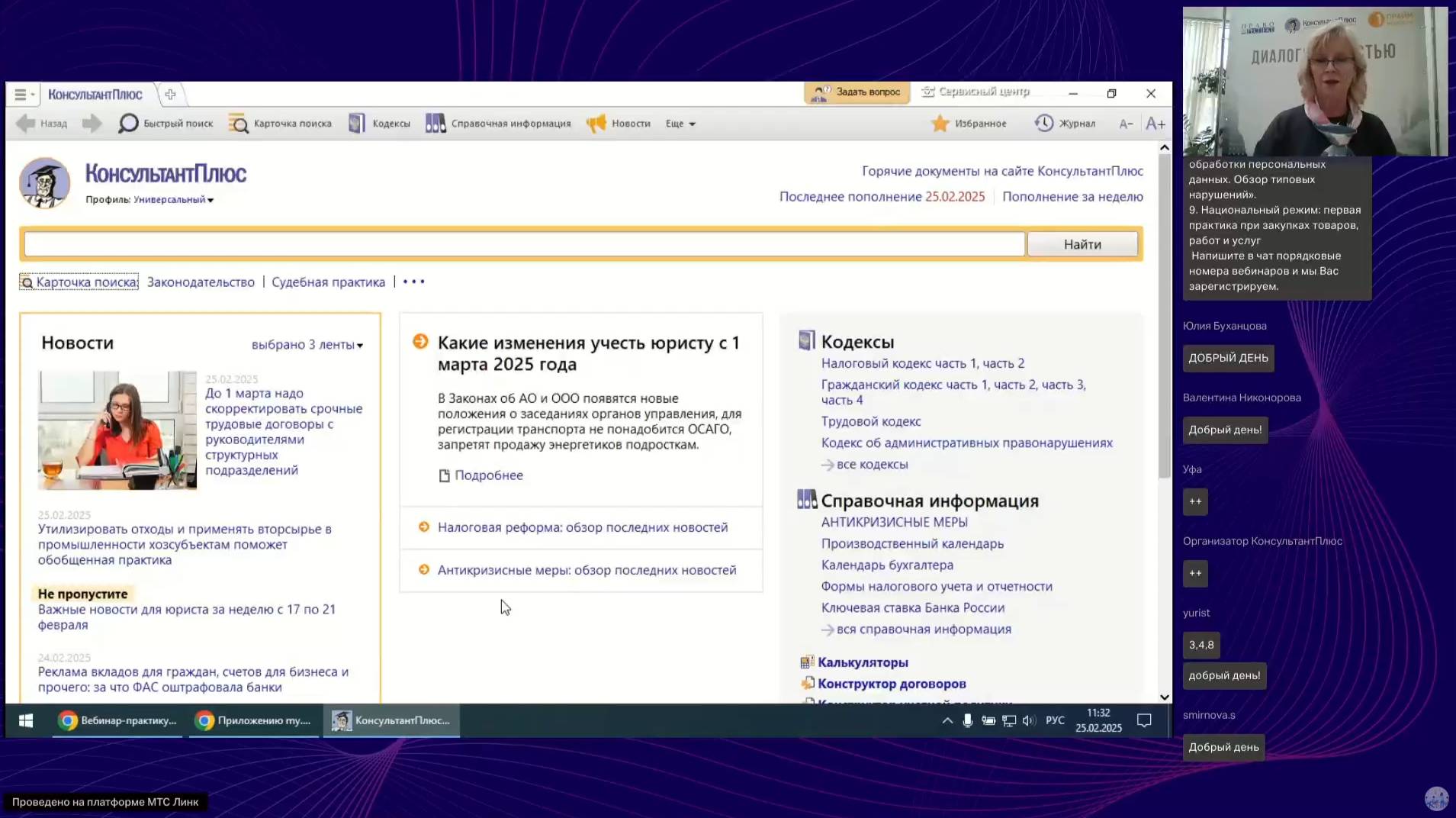Open Карточка поиска link under search bar
The image size is (1456, 818).
click(x=79, y=282)
